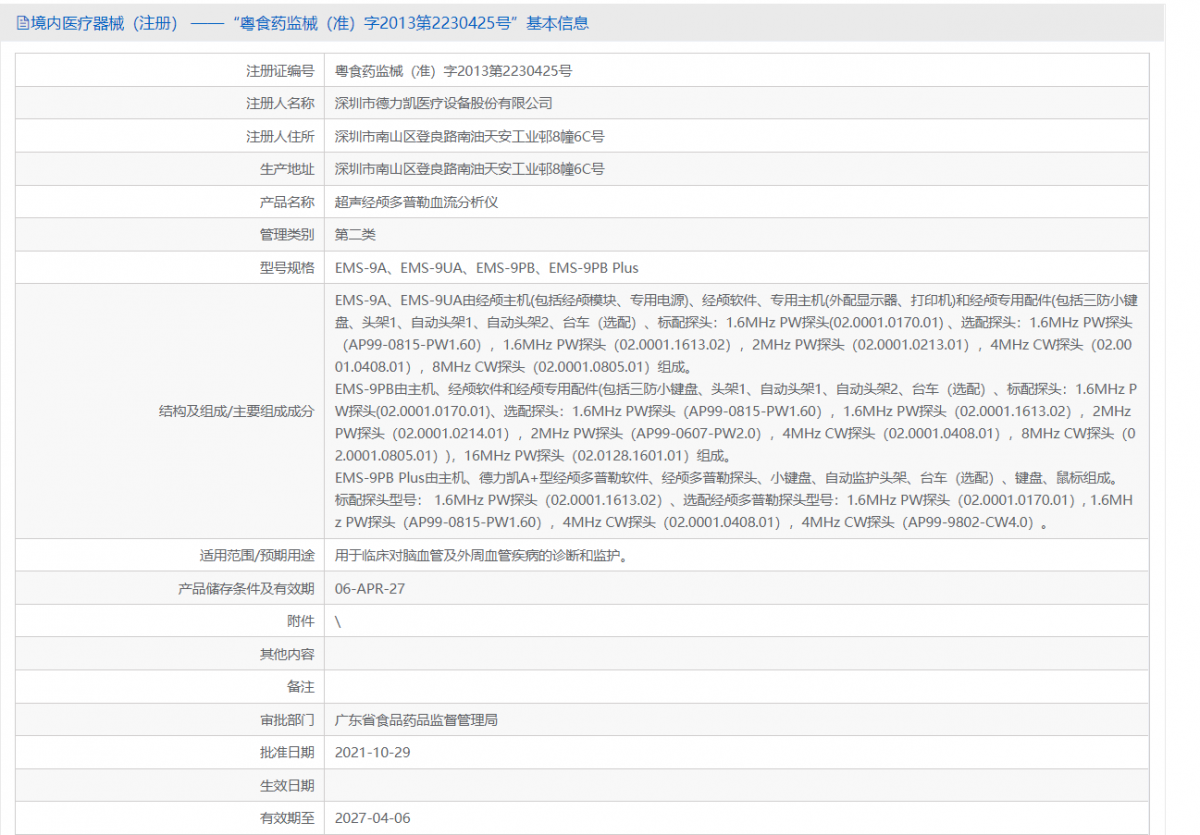The image size is (1200, 835).
Task: Click the model list starting with EMS-9A、EMS-9UA
Action: (487, 267)
